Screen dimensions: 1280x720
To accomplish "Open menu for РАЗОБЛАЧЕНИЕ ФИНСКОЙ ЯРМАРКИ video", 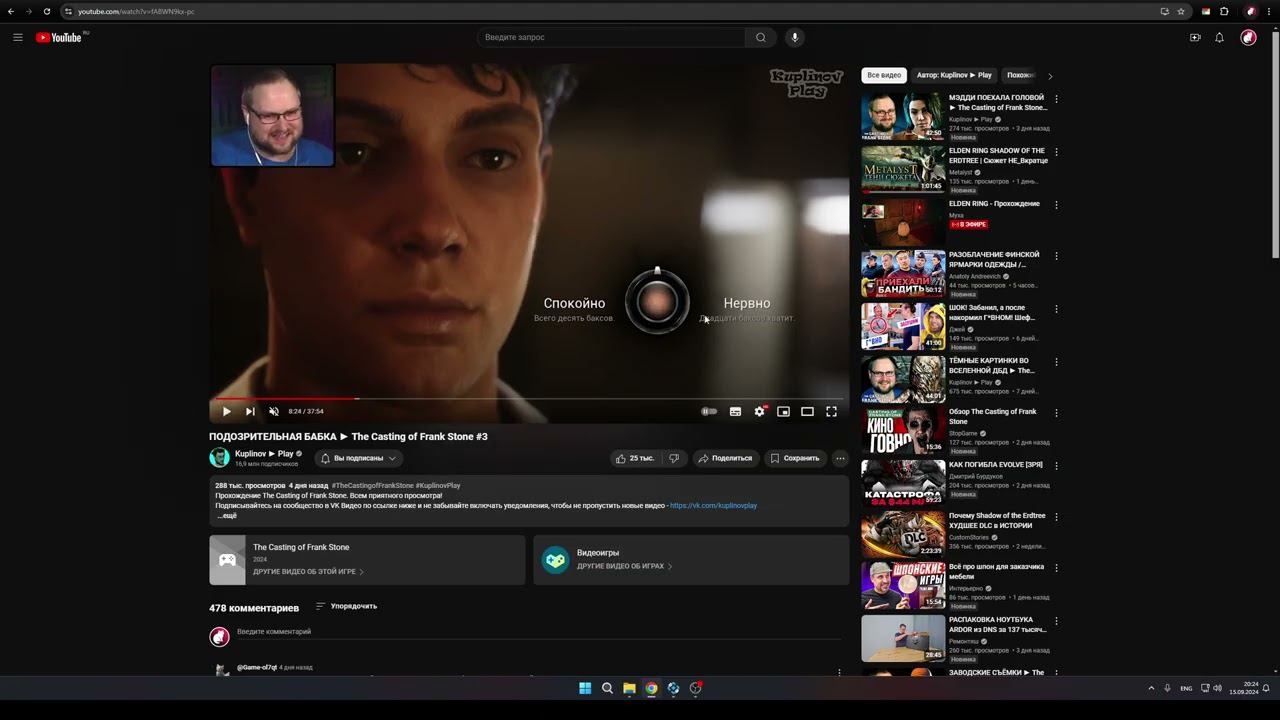I will (1056, 256).
